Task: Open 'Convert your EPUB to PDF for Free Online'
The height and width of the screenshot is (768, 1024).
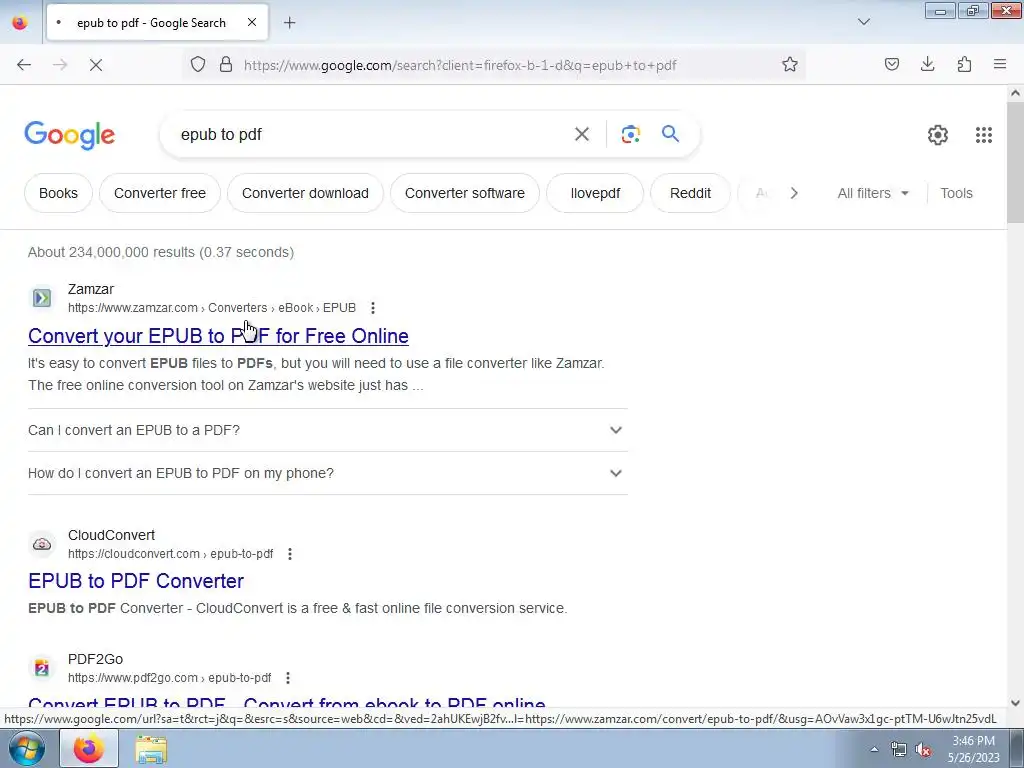Action: [x=218, y=336]
